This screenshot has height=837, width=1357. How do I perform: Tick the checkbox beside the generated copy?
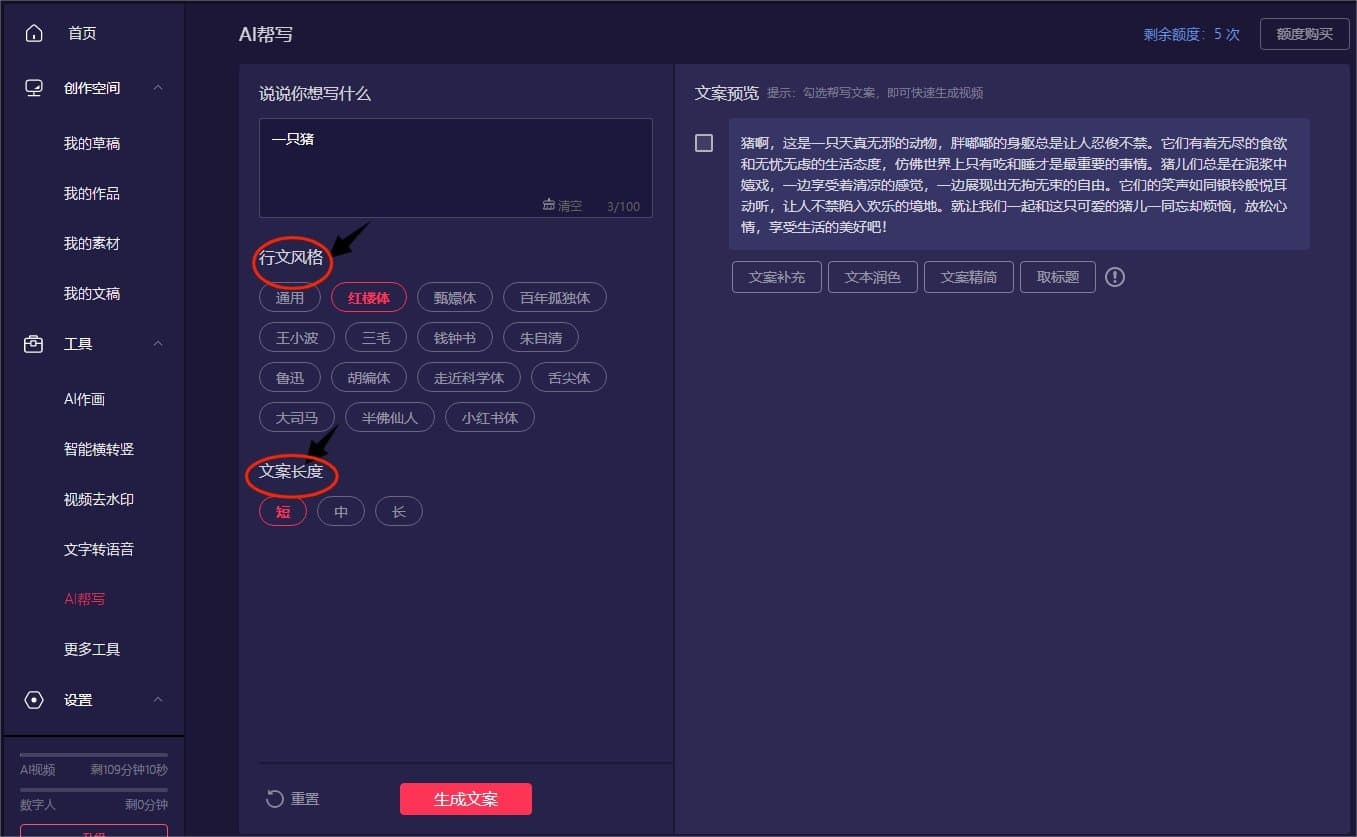(704, 143)
